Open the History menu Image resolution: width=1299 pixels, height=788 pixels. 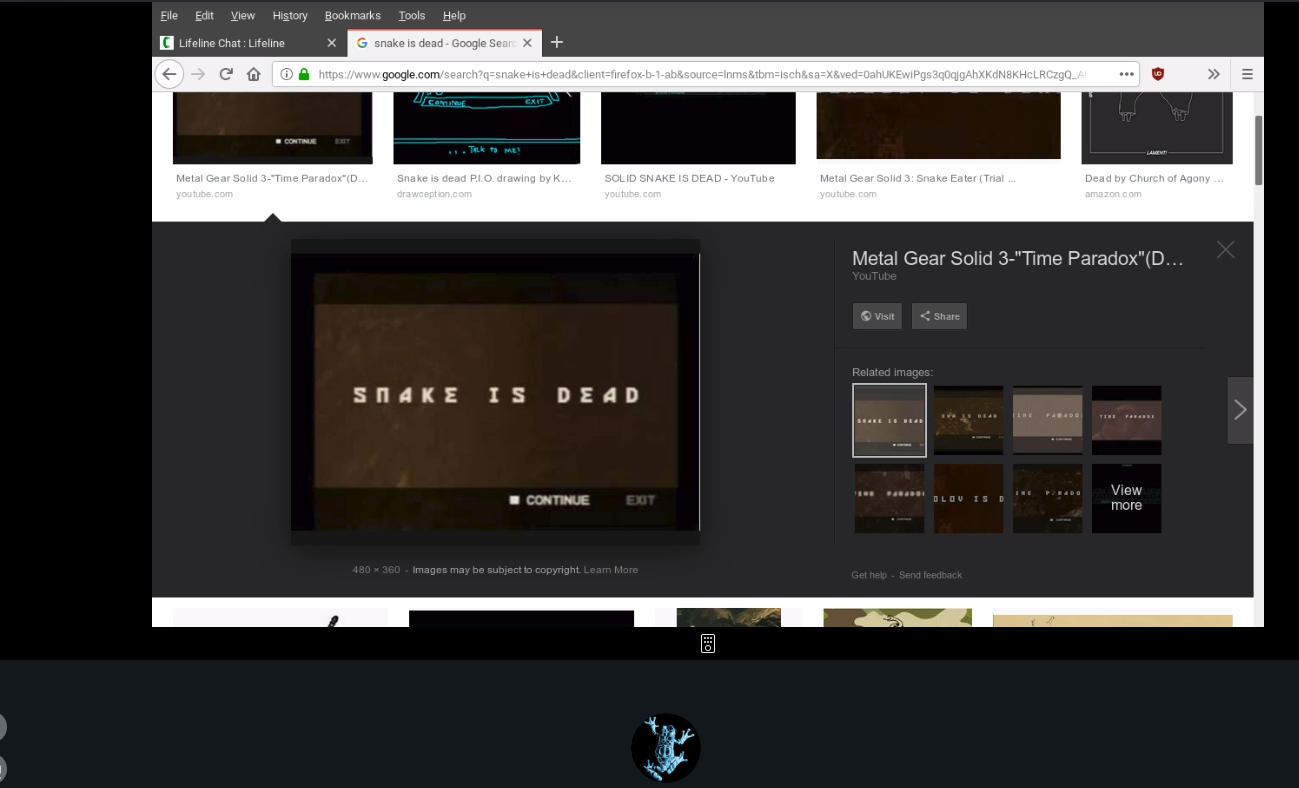290,15
